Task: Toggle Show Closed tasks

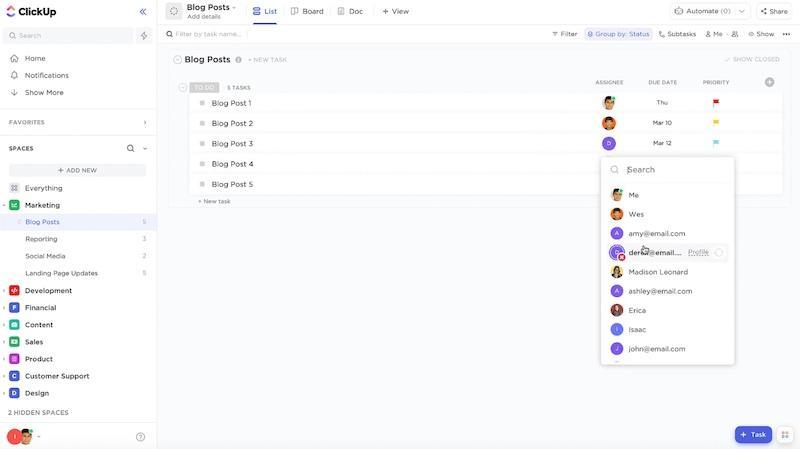Action: 752,60
